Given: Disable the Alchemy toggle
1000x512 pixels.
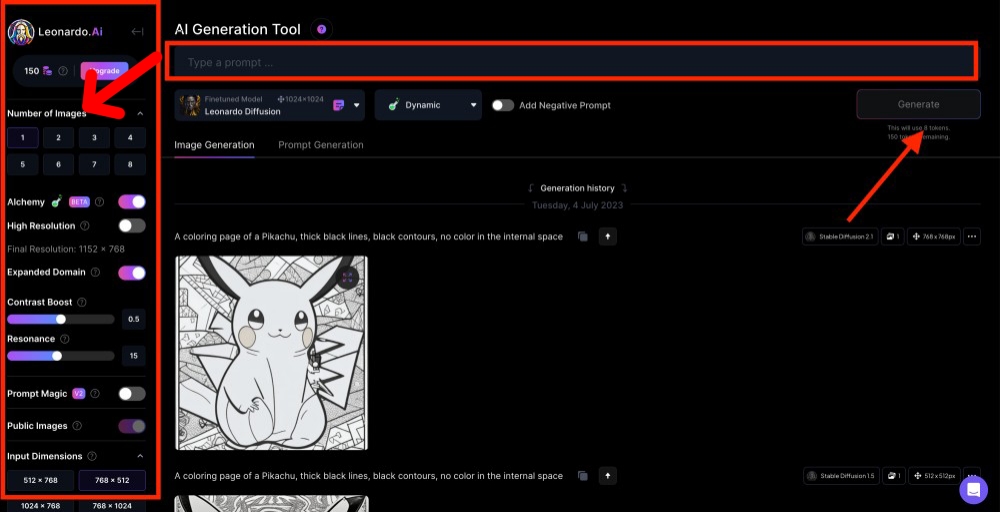Looking at the screenshot, I should pyautogui.click(x=132, y=202).
